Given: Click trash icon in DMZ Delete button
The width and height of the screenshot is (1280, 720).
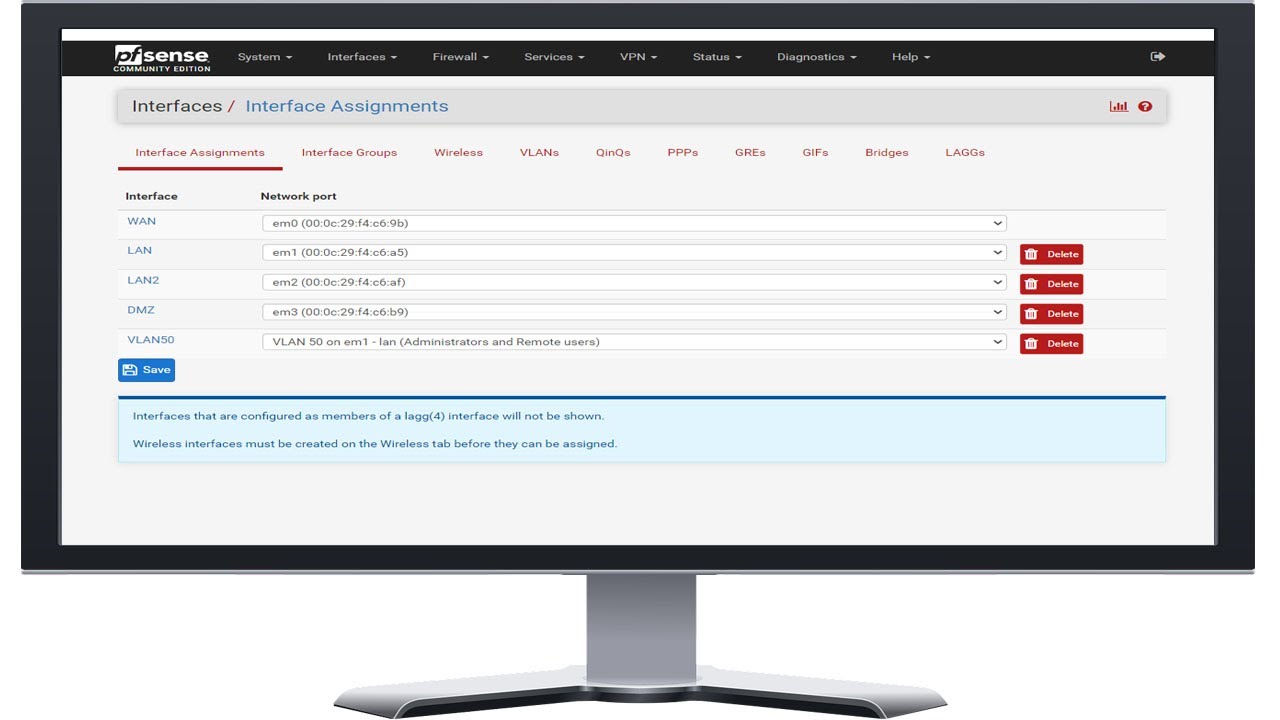Looking at the screenshot, I should [1032, 314].
